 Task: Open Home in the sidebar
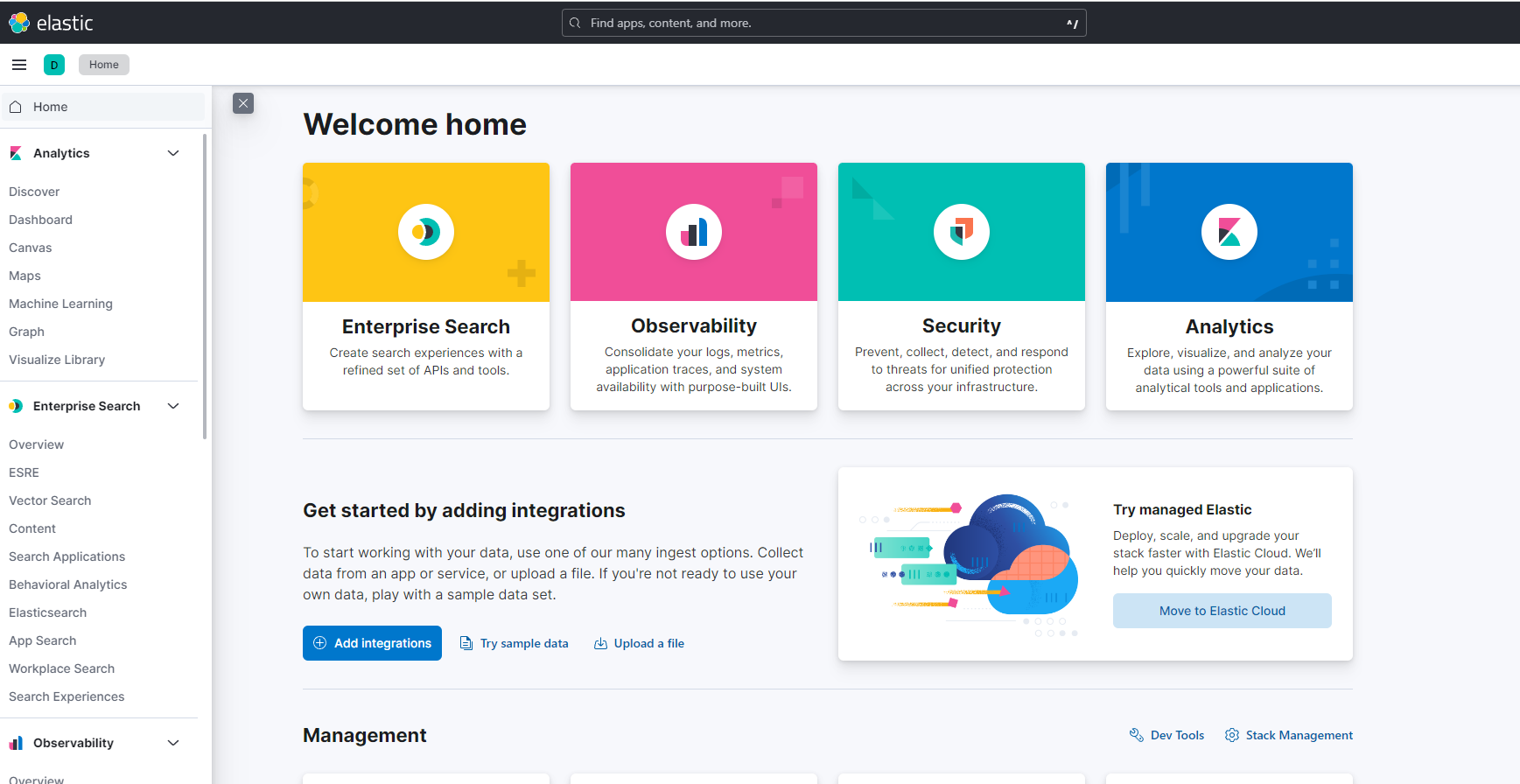(103, 107)
